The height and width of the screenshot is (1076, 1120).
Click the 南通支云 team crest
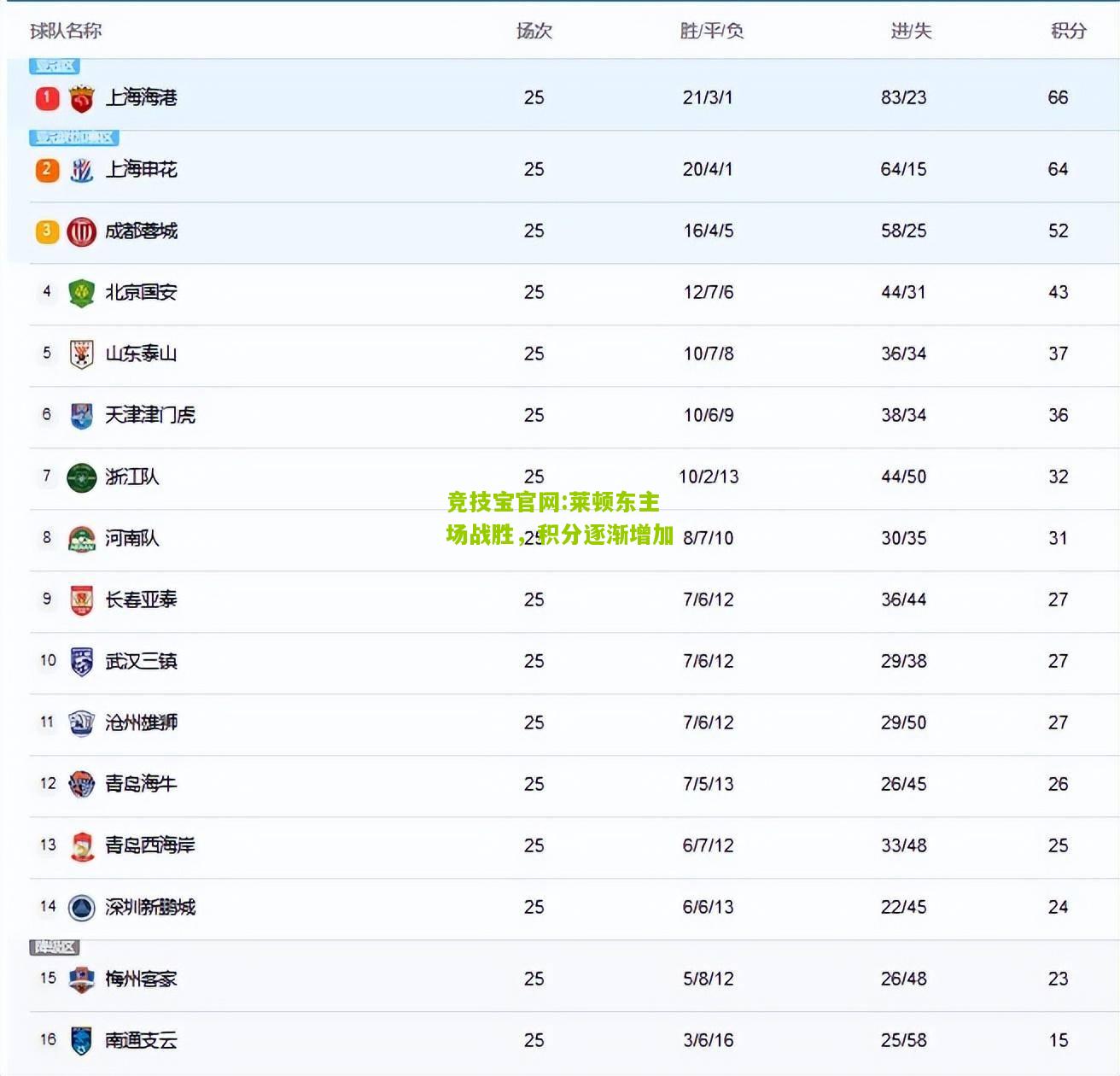tap(81, 1041)
